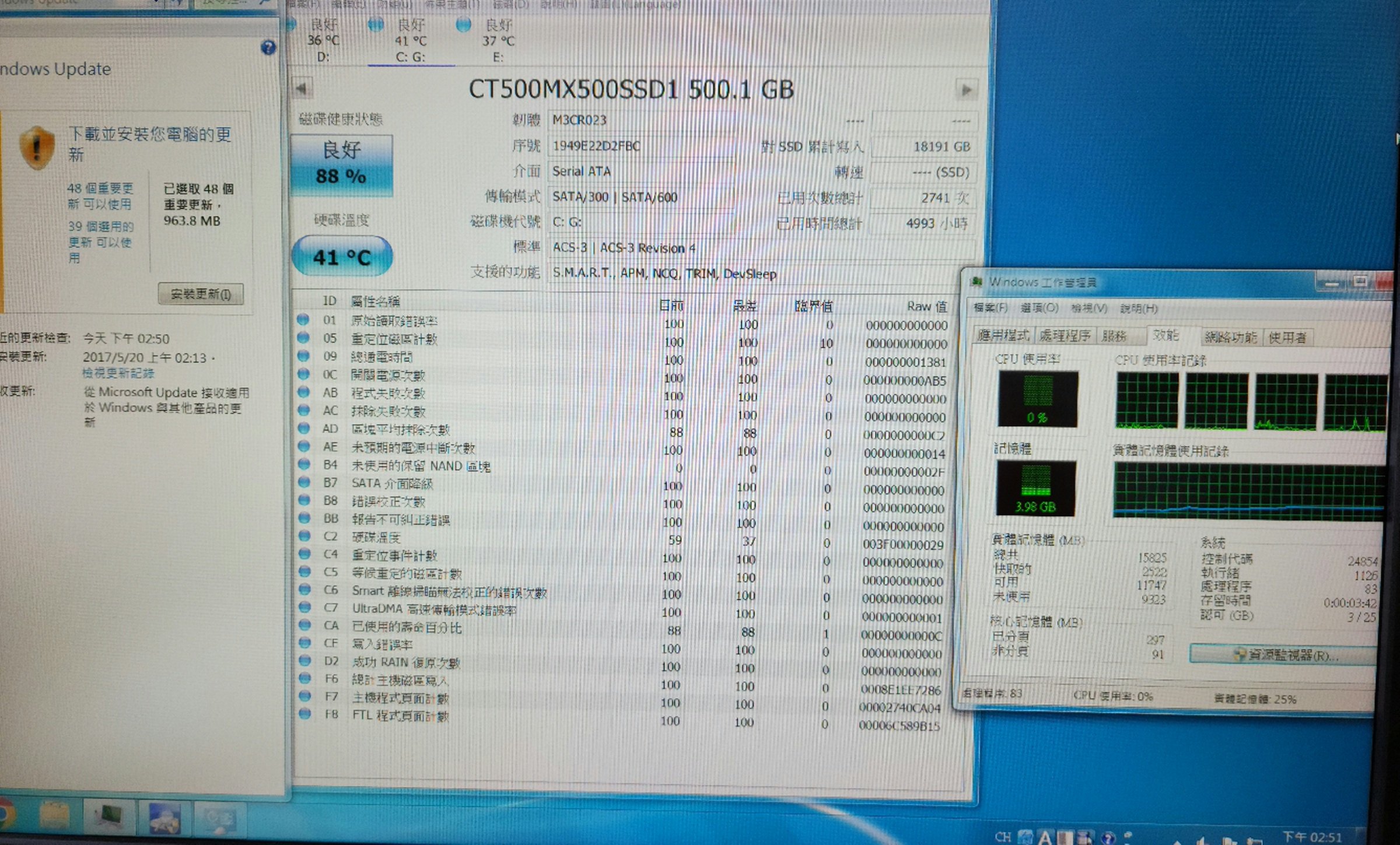The width and height of the screenshot is (1400, 845).
Task: Switch to 網路功能 tab in Task Manager
Action: [1231, 337]
